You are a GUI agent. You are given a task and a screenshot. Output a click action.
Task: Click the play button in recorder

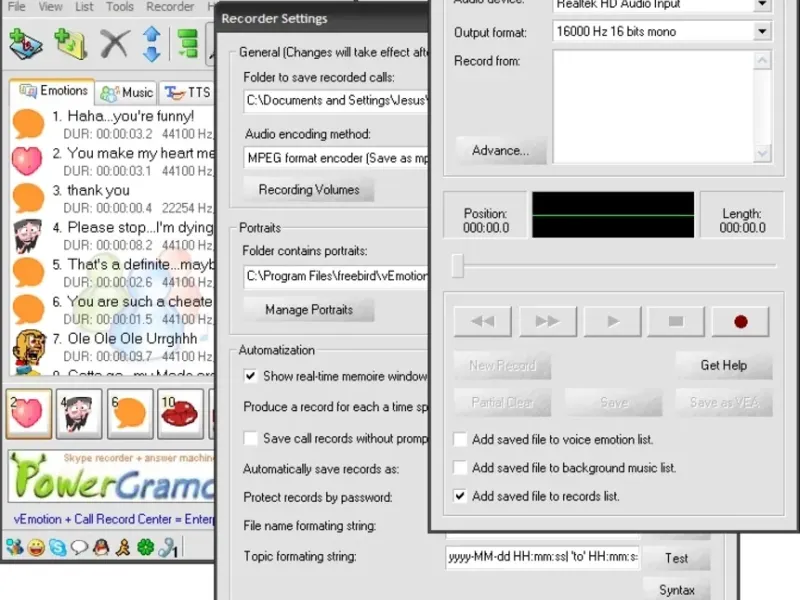pyautogui.click(x=612, y=321)
